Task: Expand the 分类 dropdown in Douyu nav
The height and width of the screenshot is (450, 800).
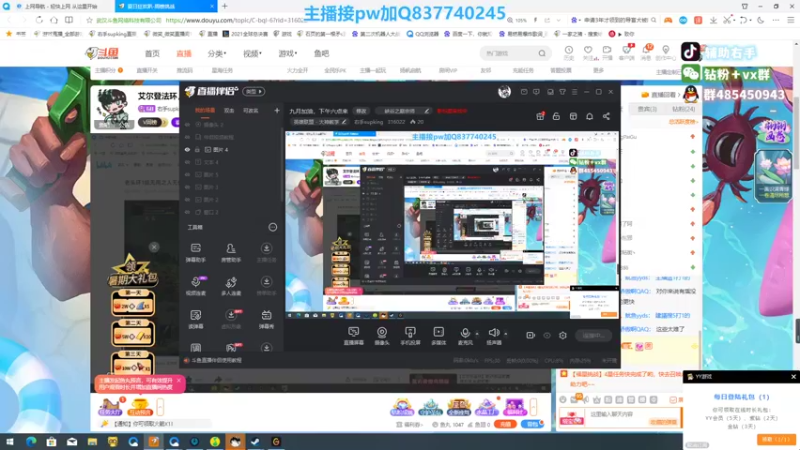Action: pos(216,54)
